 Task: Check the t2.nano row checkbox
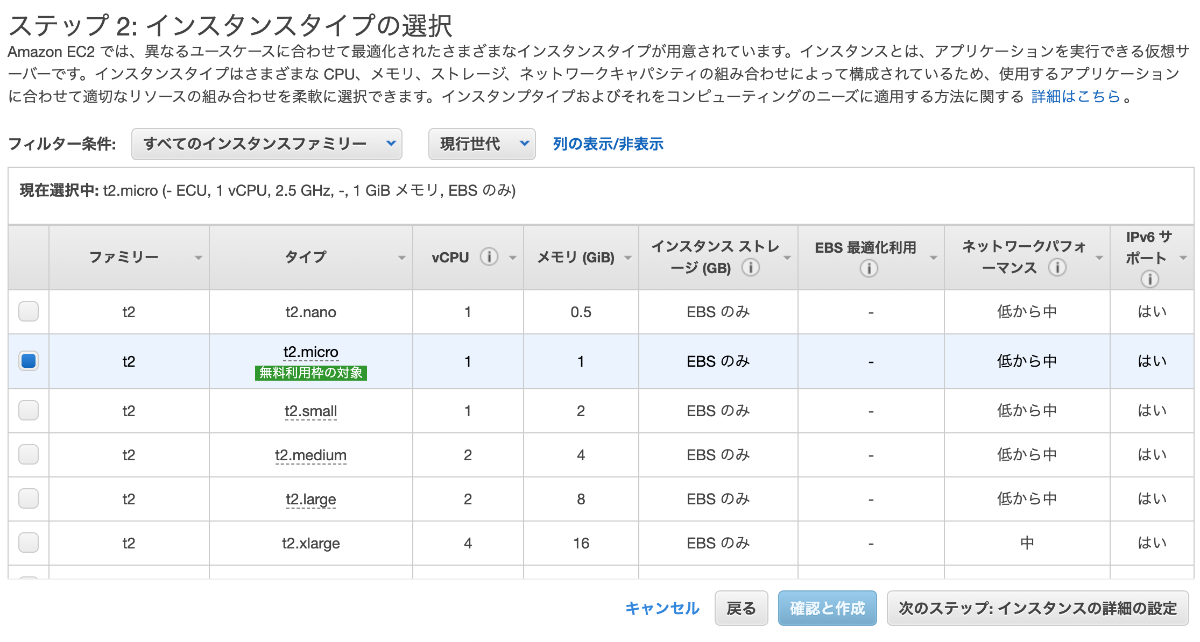[29, 312]
